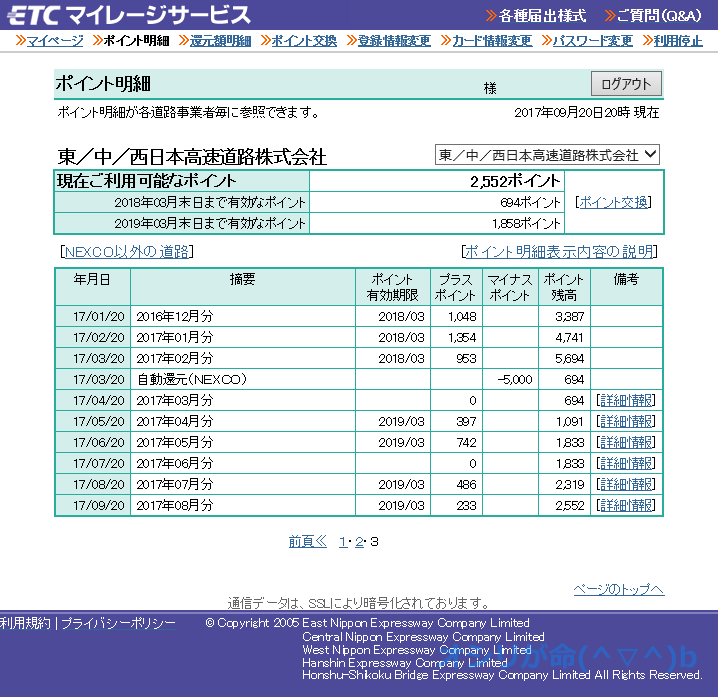Open 詳細情報 for 2017年05月分 row
This screenshot has height=697, width=718.
pyautogui.click(x=626, y=442)
